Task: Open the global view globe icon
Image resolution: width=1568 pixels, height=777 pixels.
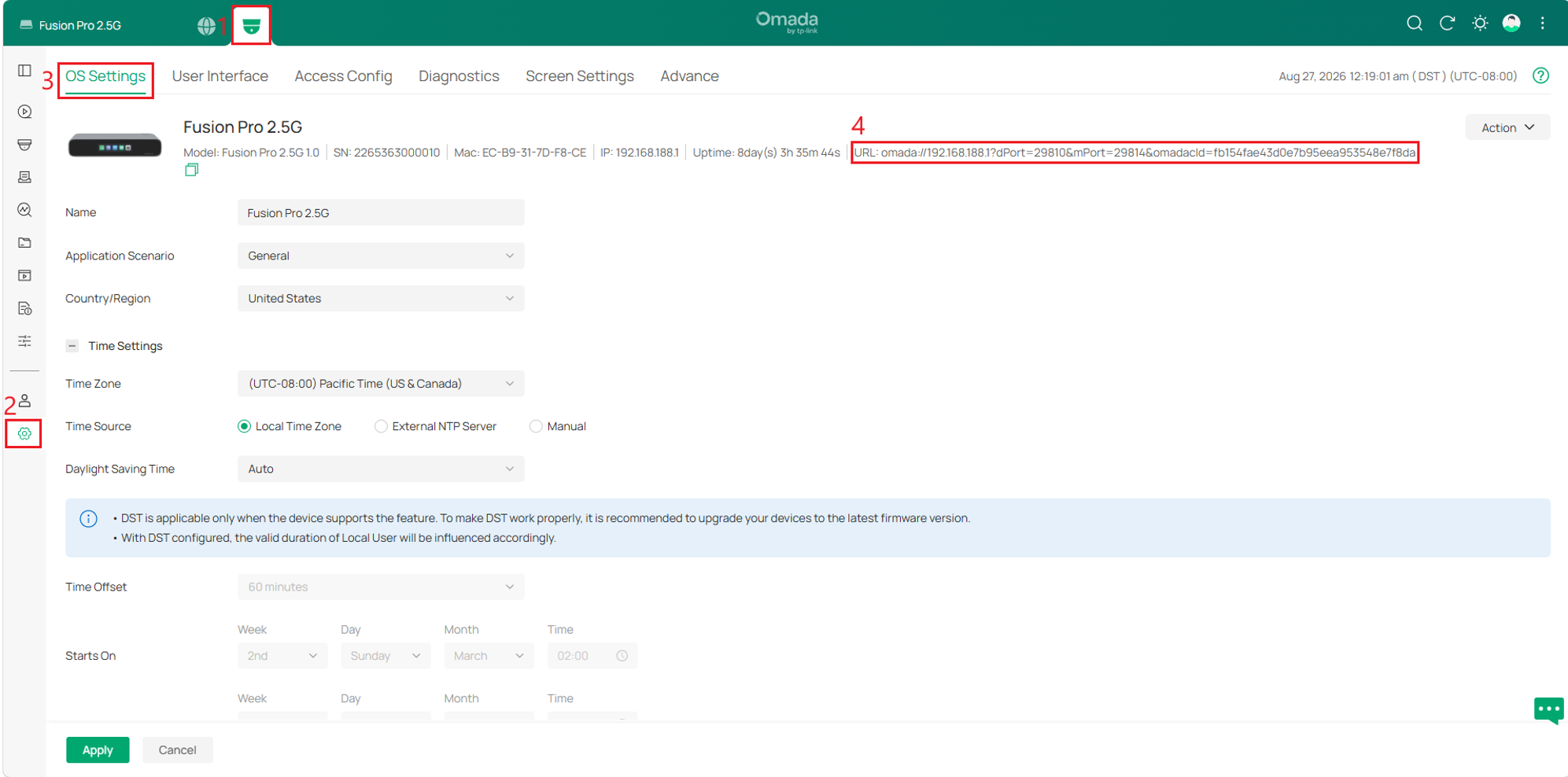Action: point(206,26)
